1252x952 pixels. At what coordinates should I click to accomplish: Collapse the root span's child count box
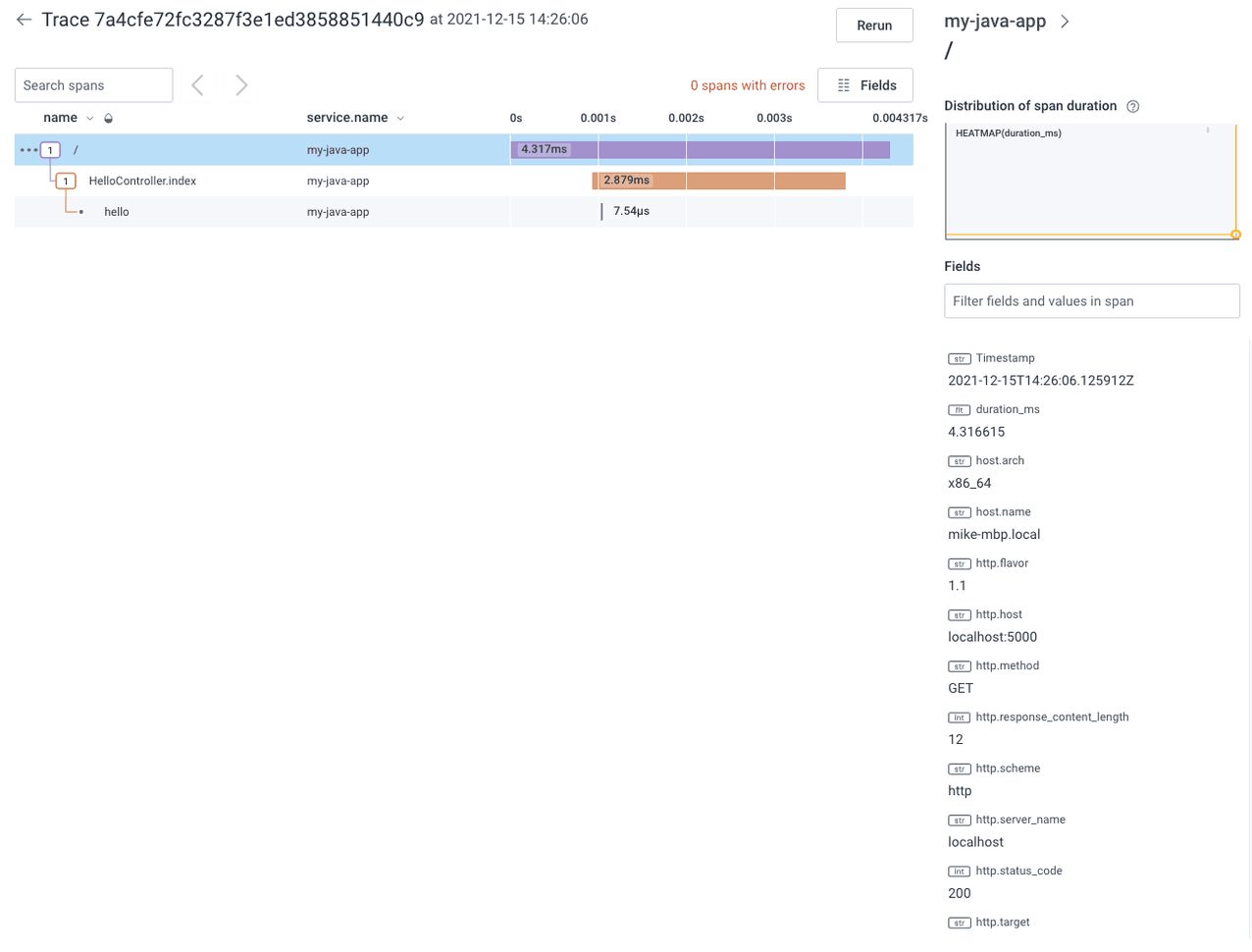click(x=51, y=150)
